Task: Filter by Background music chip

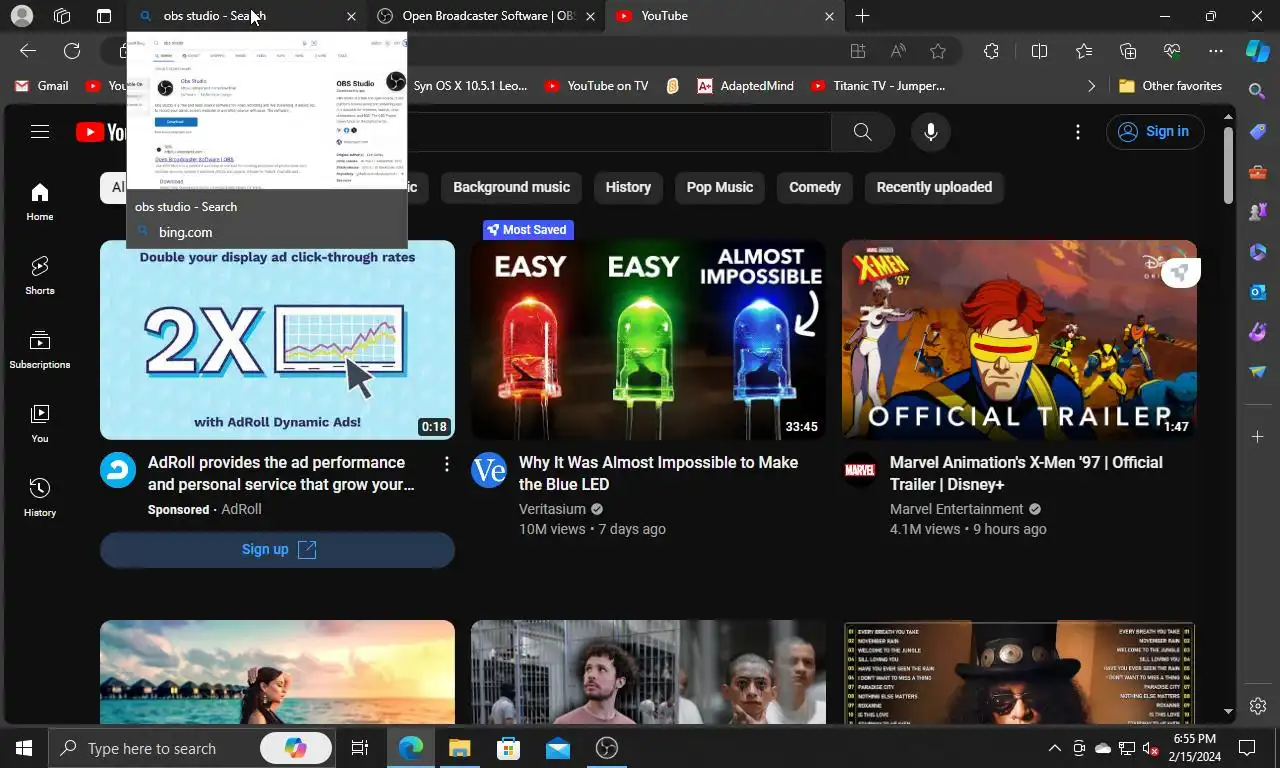Action: [511, 187]
